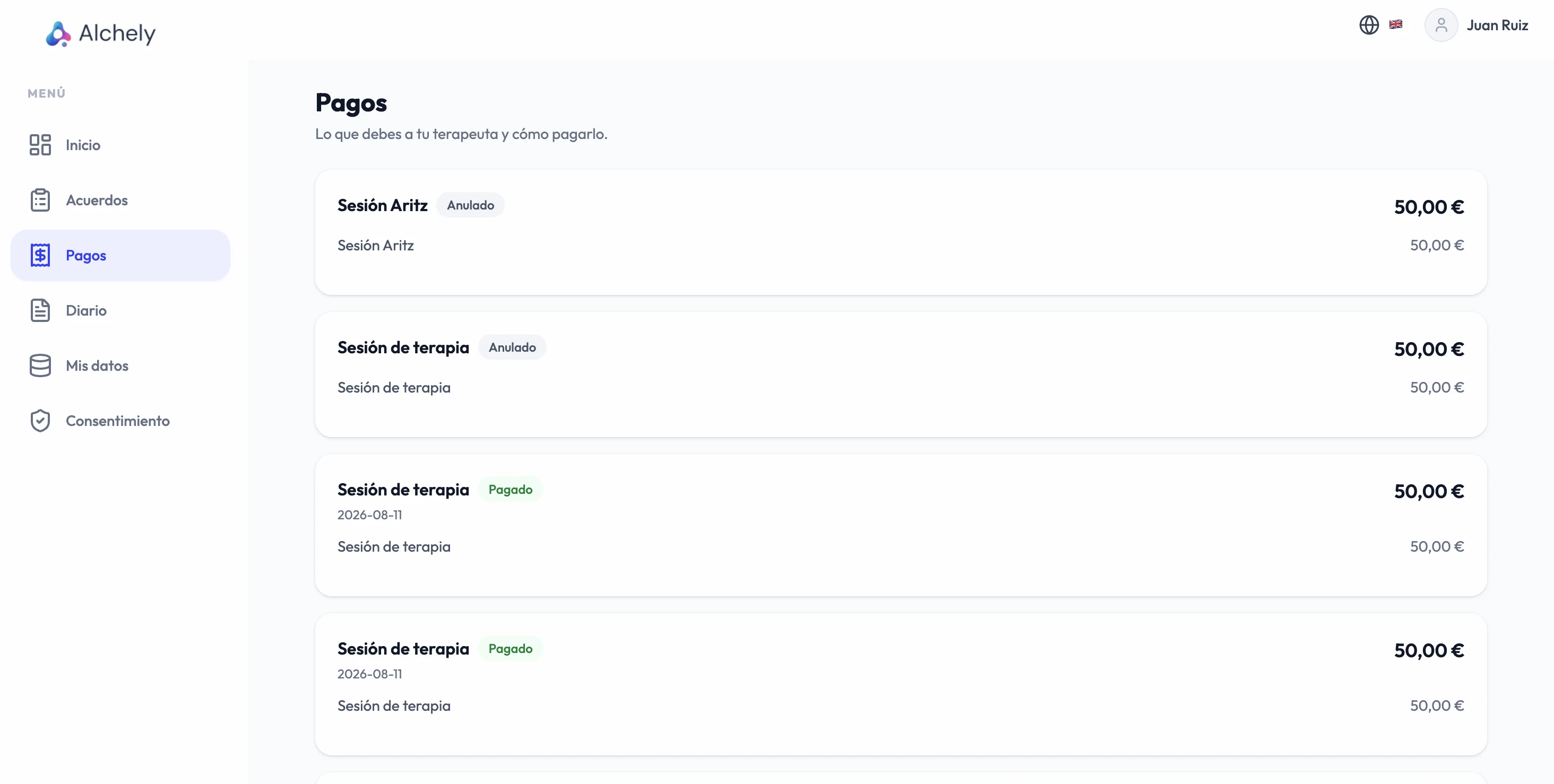Click the MENÚ sidebar label
Image resolution: width=1554 pixels, height=784 pixels.
point(47,93)
